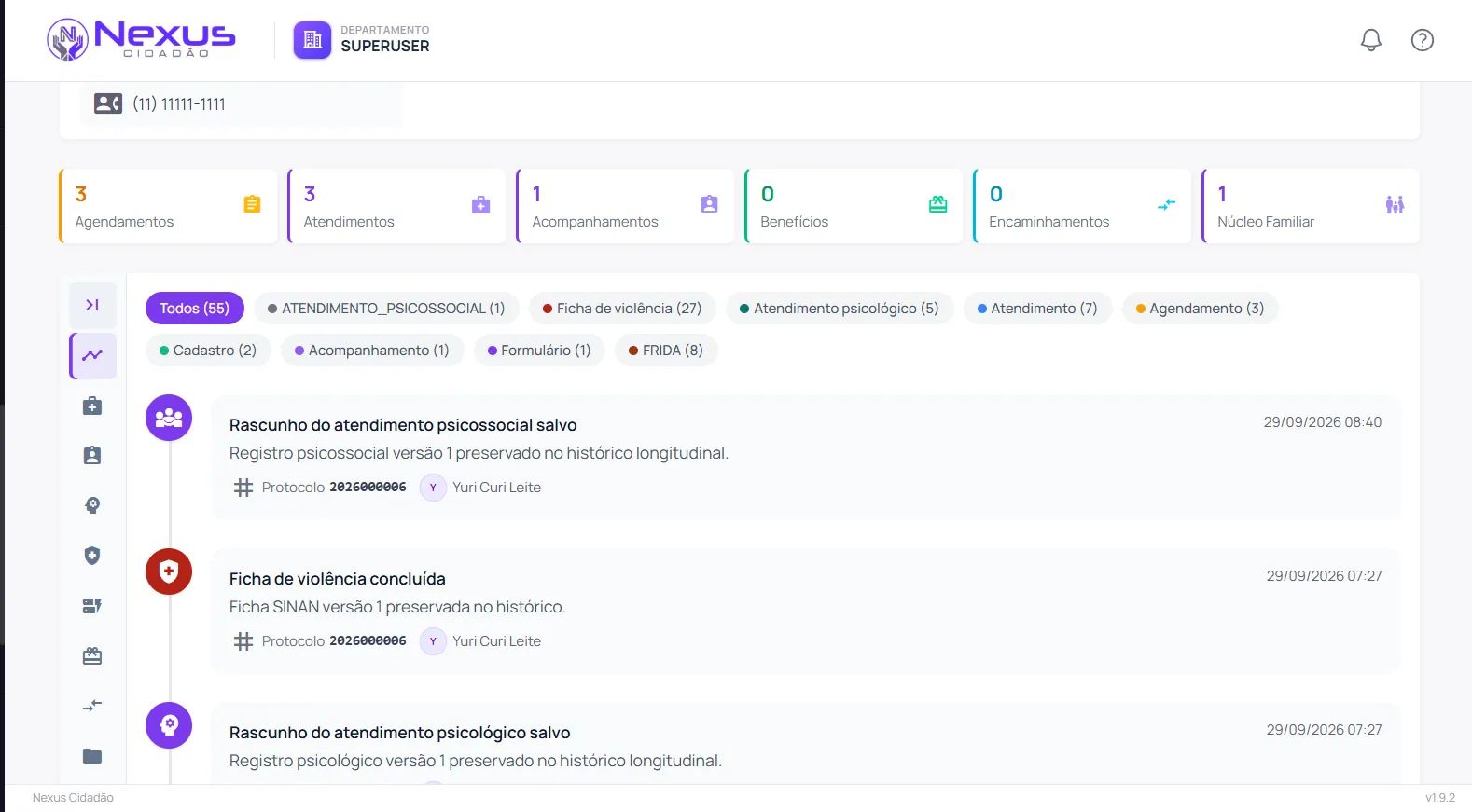Open the Núcleo Familiar summary card
This screenshot has height=812, width=1472.
coord(1311,206)
